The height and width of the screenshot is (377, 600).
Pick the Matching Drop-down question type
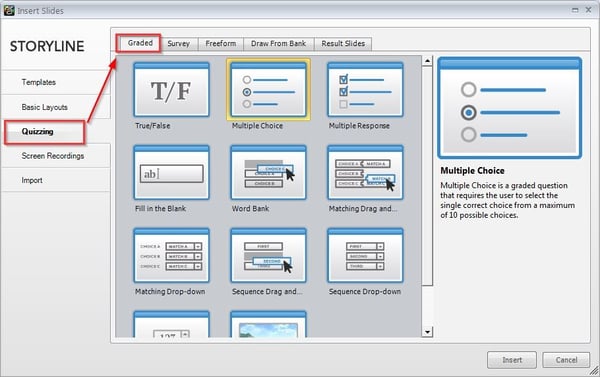coord(171,255)
